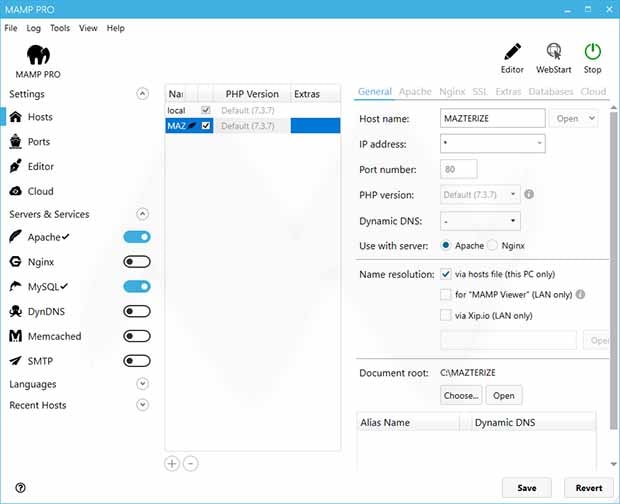This screenshot has height=504, width=620.
Task: Click the Editor pencil icon in toolbar
Action: tap(512, 52)
